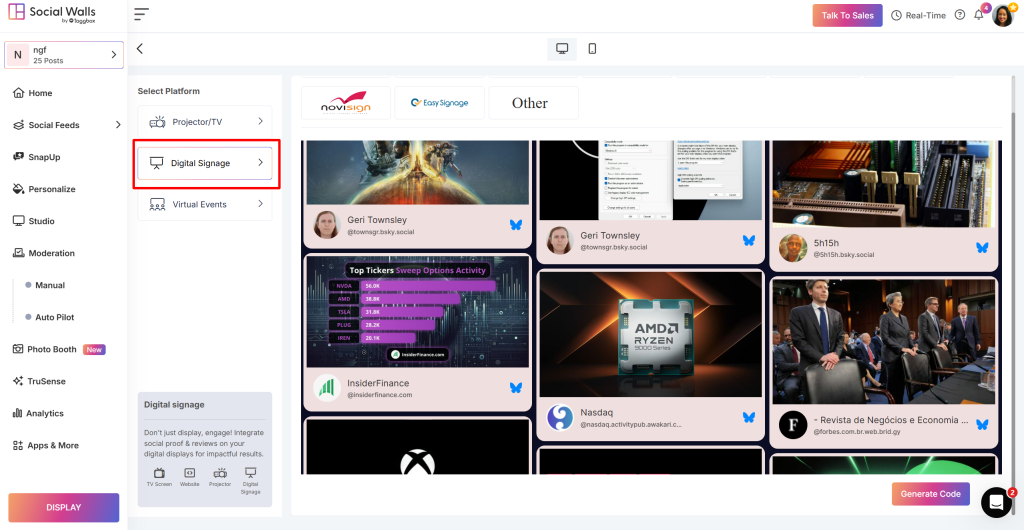
Task: Click the back arrow icon
Action: [140, 49]
